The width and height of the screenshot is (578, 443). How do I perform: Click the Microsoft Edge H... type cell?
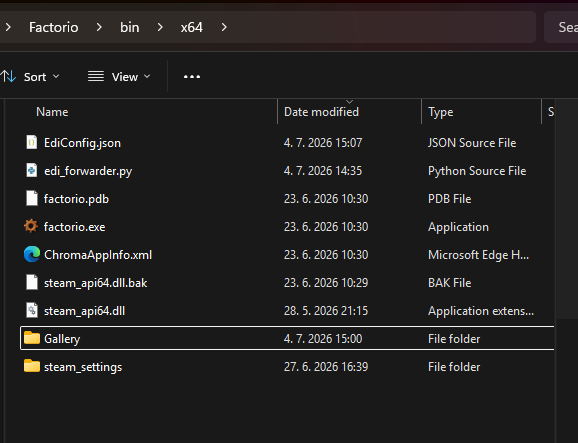(478, 255)
